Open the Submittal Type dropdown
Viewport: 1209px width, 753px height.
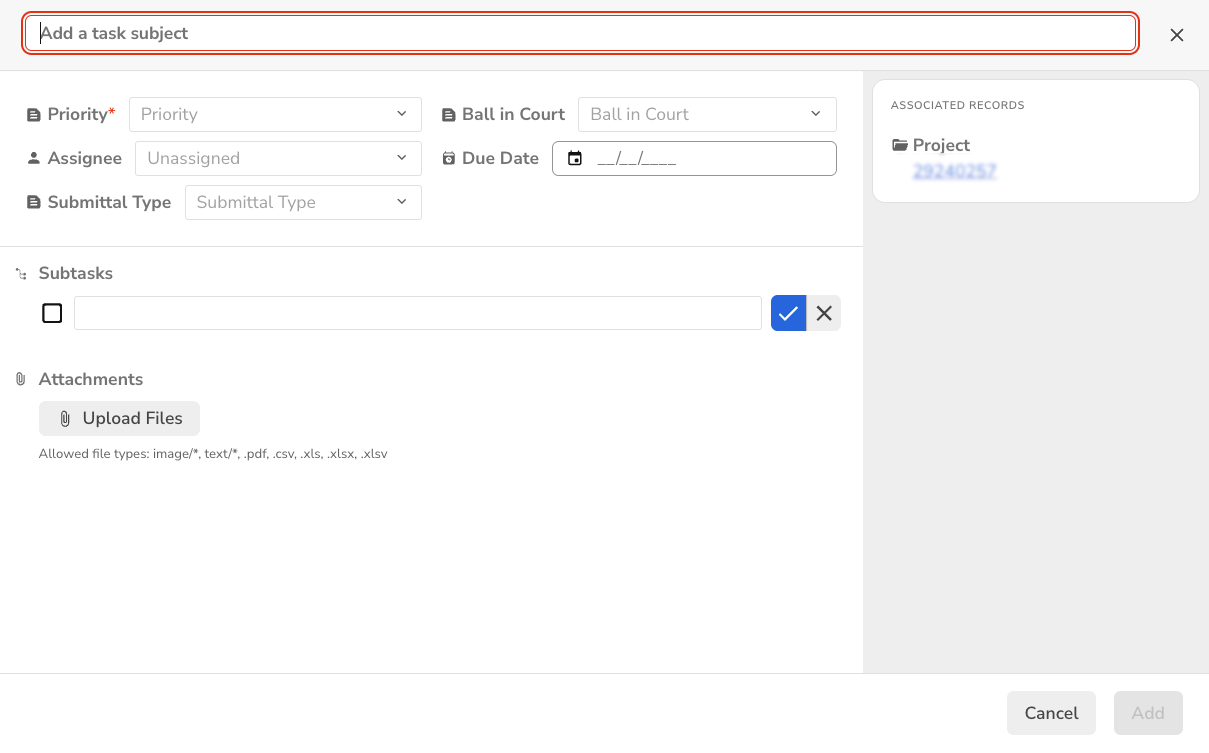click(303, 202)
